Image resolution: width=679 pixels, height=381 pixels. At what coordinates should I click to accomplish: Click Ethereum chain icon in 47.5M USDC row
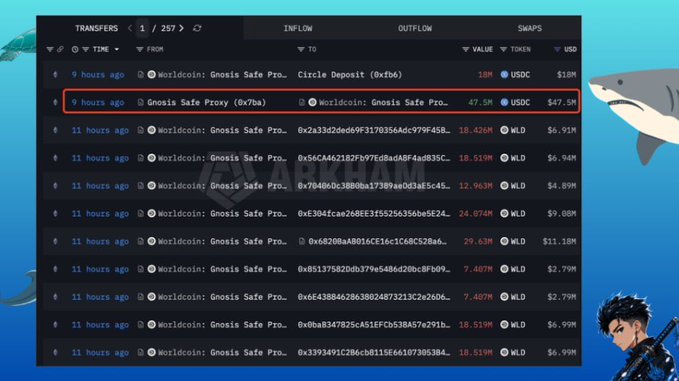click(x=55, y=102)
